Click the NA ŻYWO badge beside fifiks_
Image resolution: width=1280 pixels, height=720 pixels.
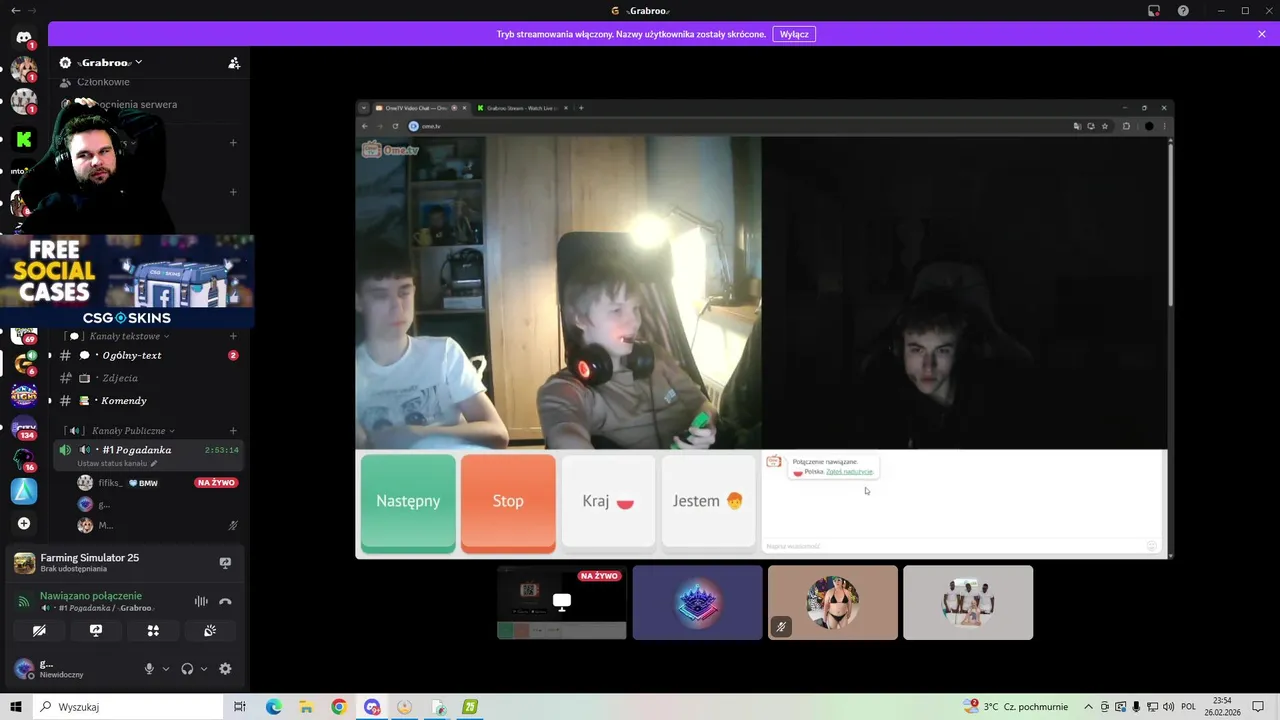[x=216, y=483]
